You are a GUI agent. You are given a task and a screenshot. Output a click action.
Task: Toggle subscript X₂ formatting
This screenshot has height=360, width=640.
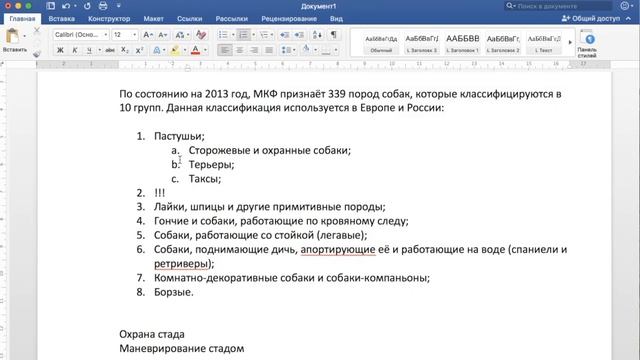[x=125, y=50]
